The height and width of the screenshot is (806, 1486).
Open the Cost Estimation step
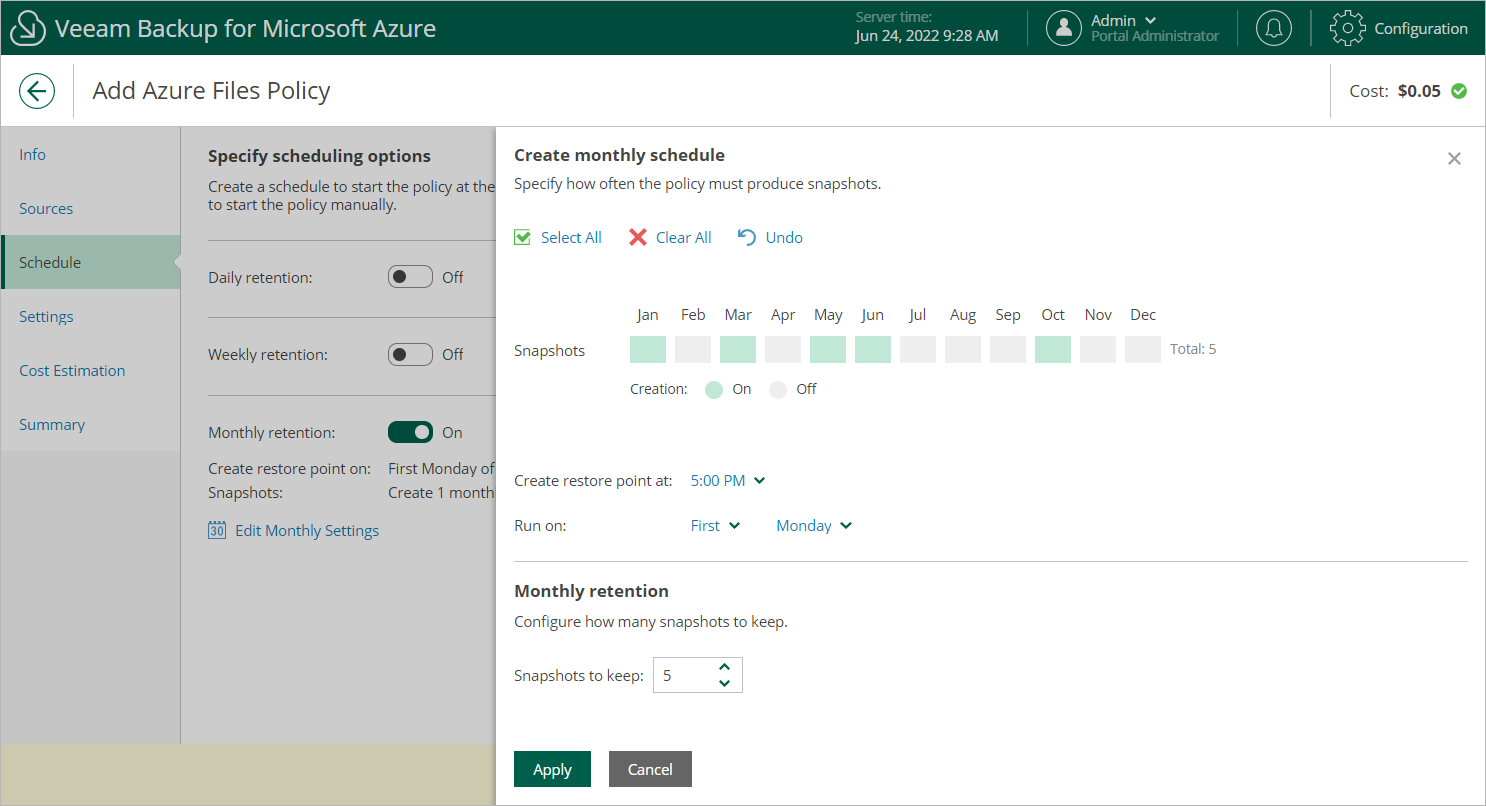tap(72, 371)
